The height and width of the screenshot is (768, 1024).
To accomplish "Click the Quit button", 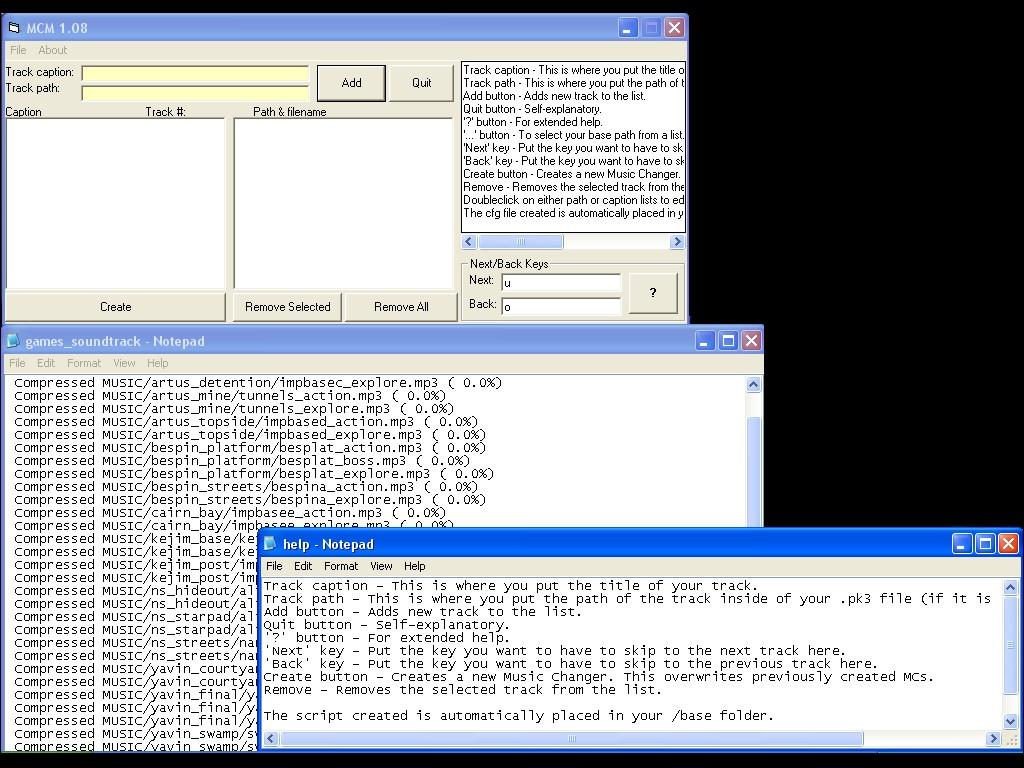I will (x=422, y=83).
